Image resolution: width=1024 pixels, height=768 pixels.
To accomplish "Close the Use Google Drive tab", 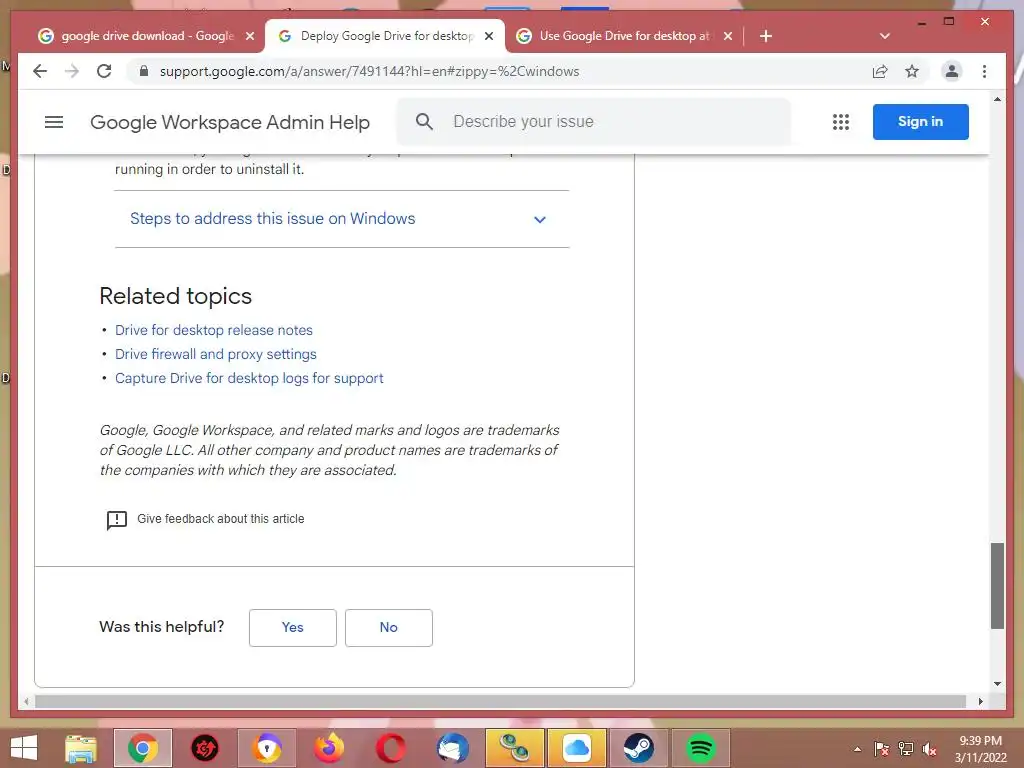I will (x=728, y=36).
